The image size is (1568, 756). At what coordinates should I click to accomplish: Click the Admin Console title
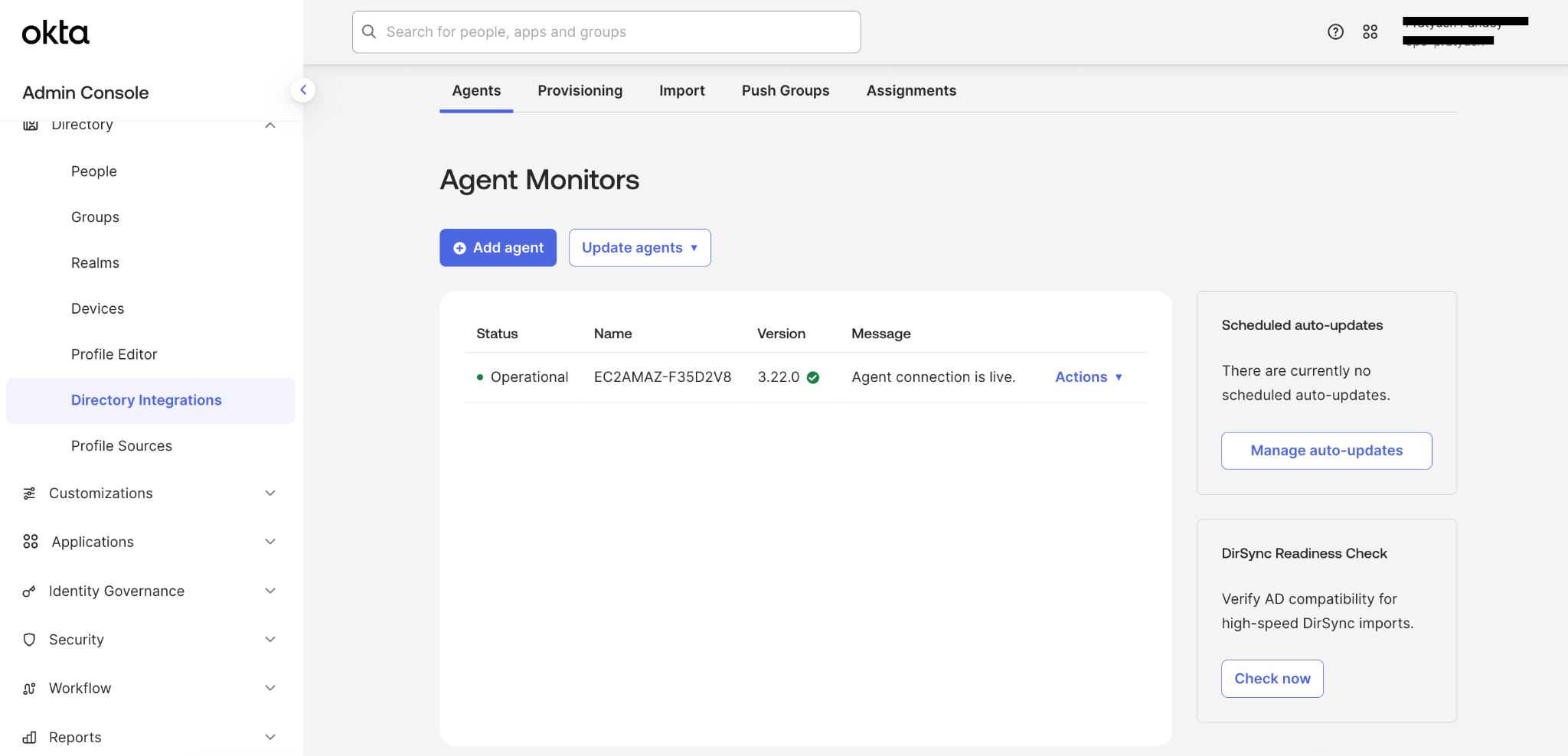point(86,93)
